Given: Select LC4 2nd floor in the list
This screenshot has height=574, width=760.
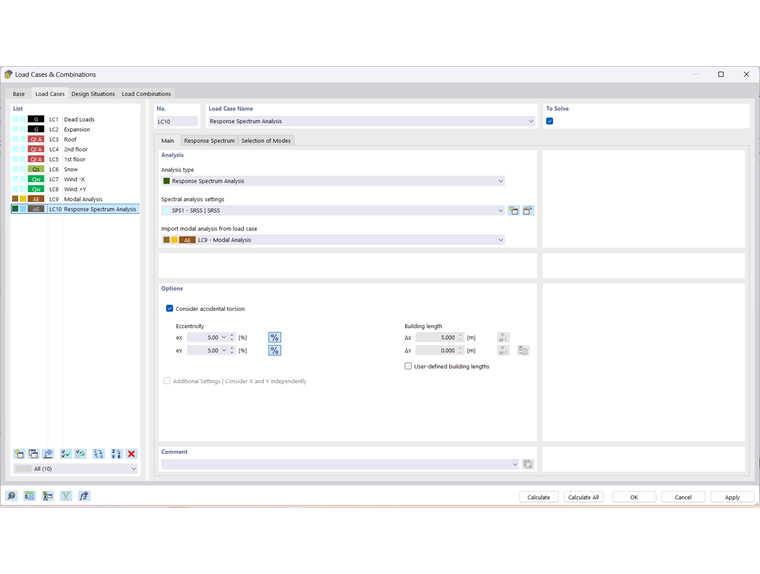Looking at the screenshot, I should point(75,149).
